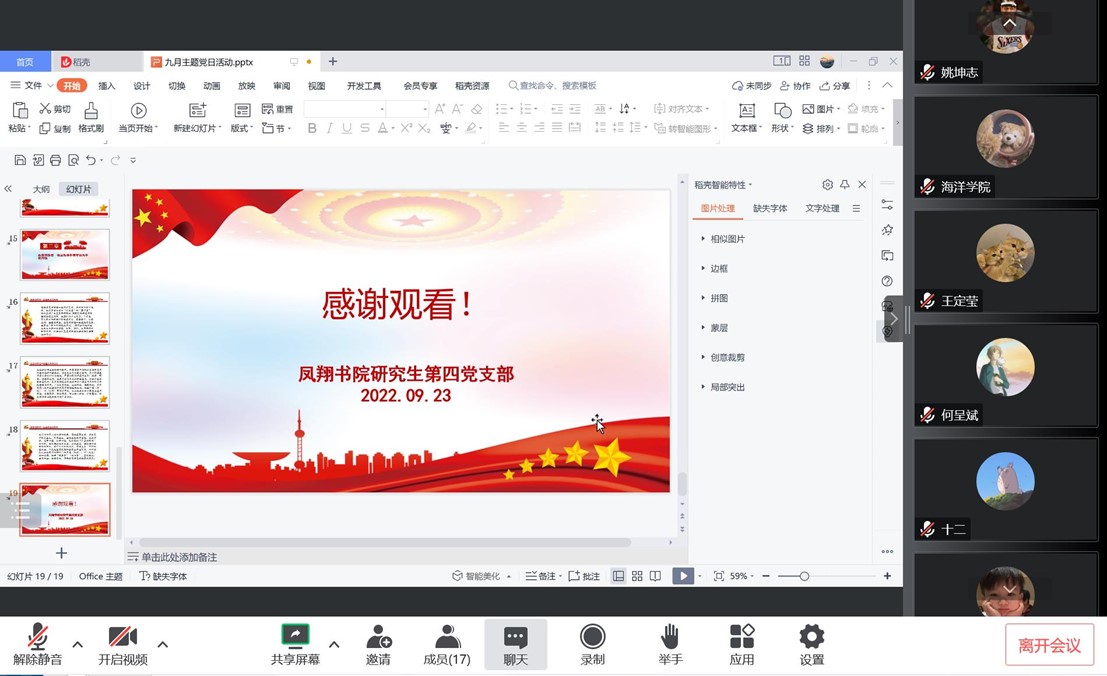The width and height of the screenshot is (1107, 676).
Task: Expand the 相似图片 section
Action: (x=727, y=239)
